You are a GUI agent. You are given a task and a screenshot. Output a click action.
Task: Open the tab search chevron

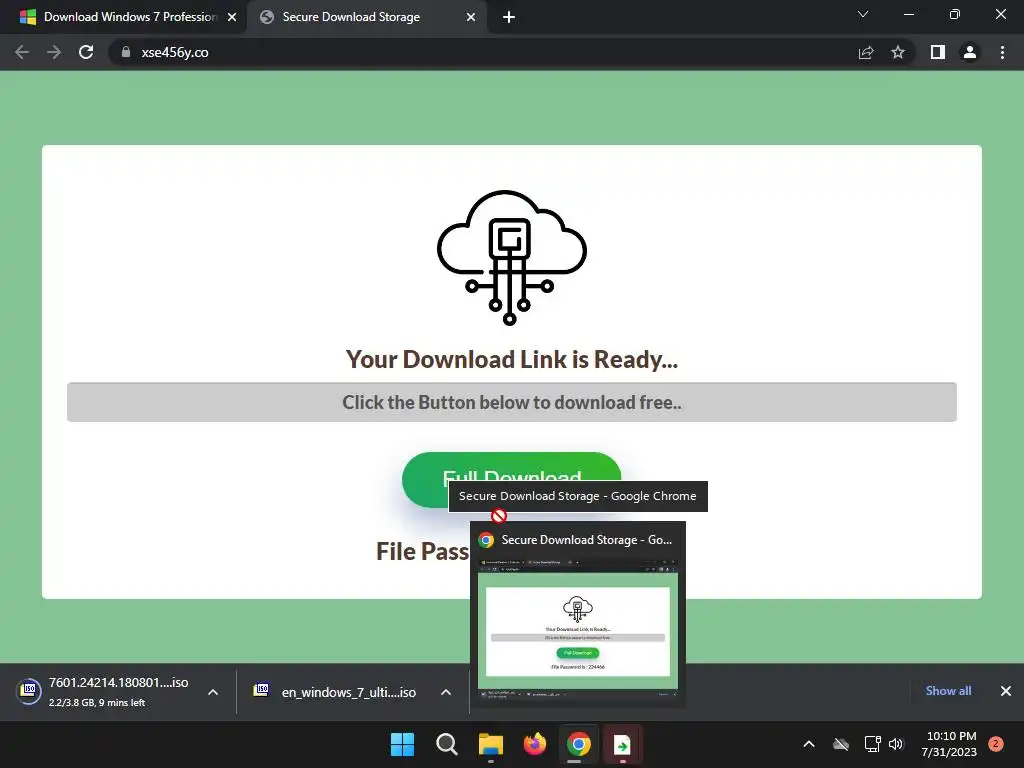click(x=863, y=14)
